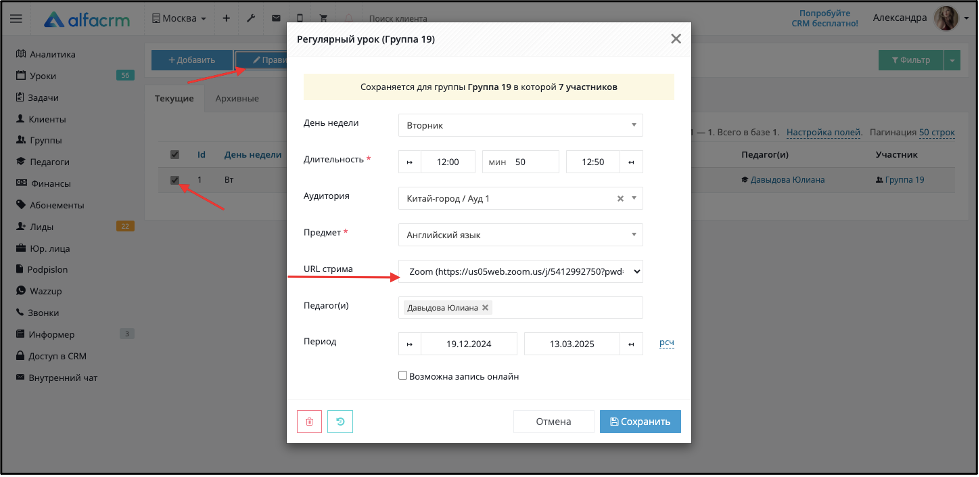The image size is (979, 477).
Task: Click end time arrow icon after 12:50
Action: (x=631, y=162)
